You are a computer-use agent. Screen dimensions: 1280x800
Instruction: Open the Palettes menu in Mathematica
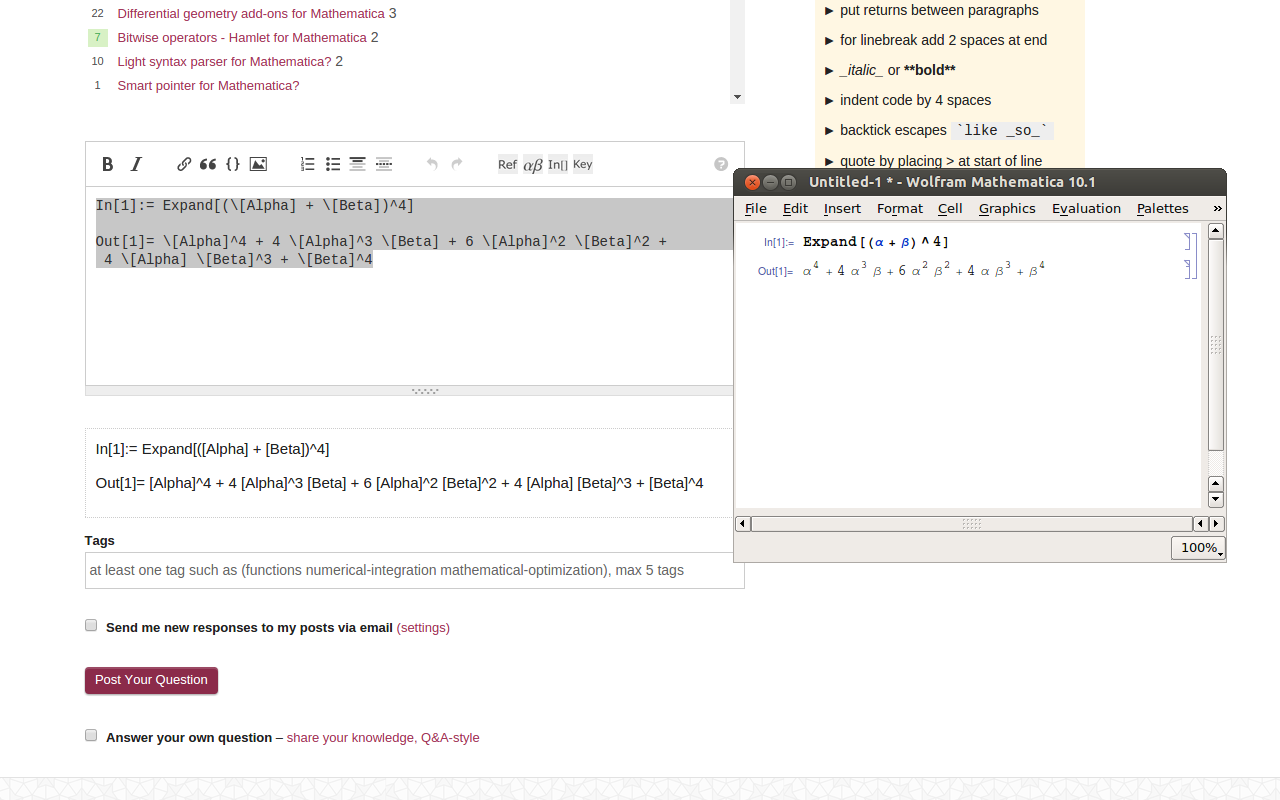[x=1163, y=208]
